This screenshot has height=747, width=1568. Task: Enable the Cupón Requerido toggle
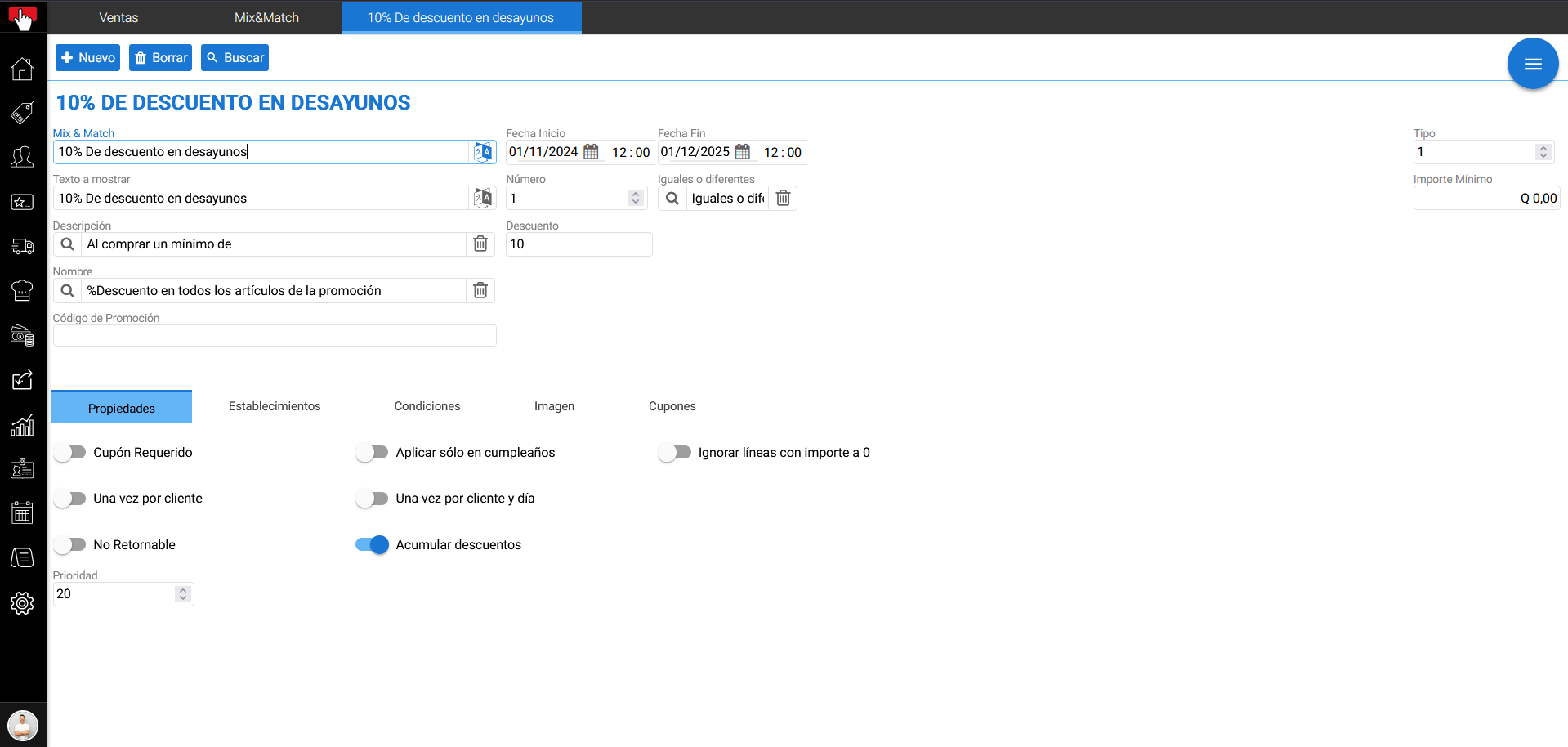[70, 453]
